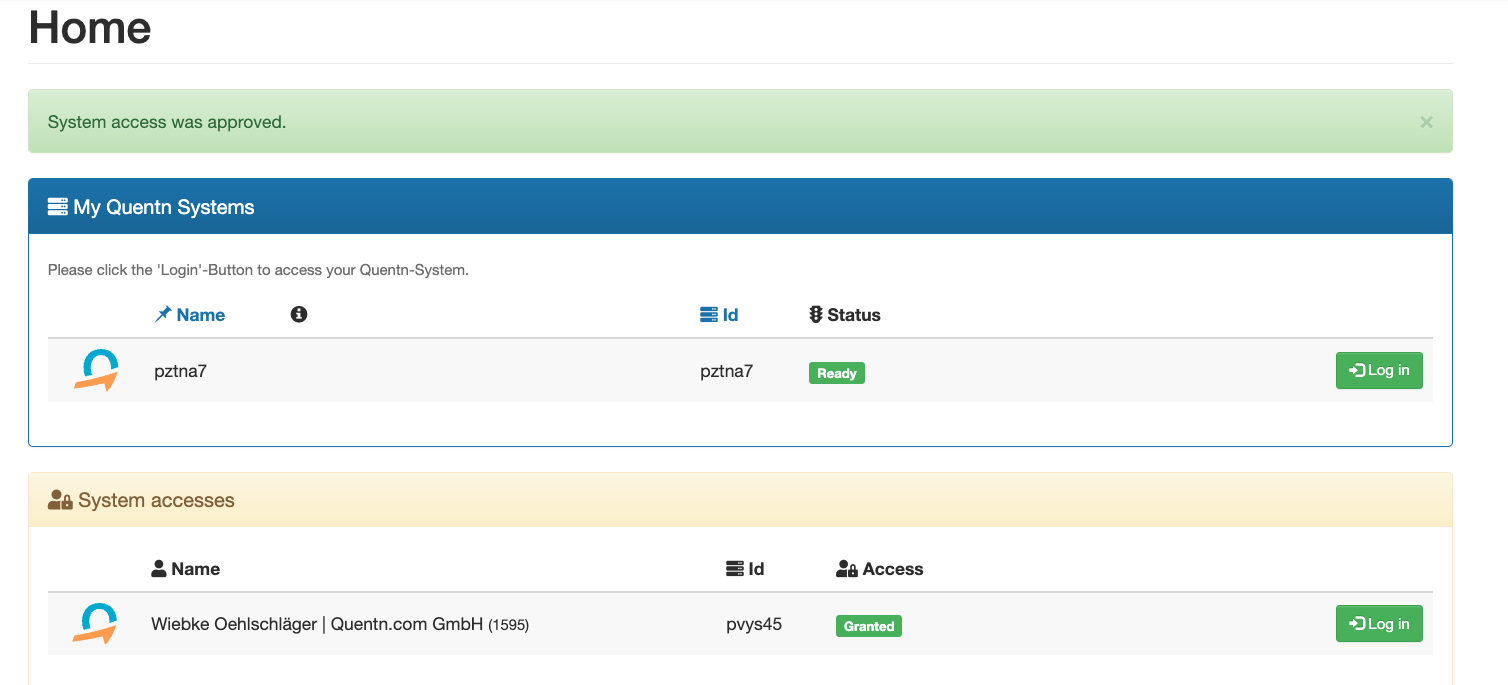Click the pin icon next to Name header
Image resolution: width=1508 pixels, height=685 pixels.
[x=163, y=315]
